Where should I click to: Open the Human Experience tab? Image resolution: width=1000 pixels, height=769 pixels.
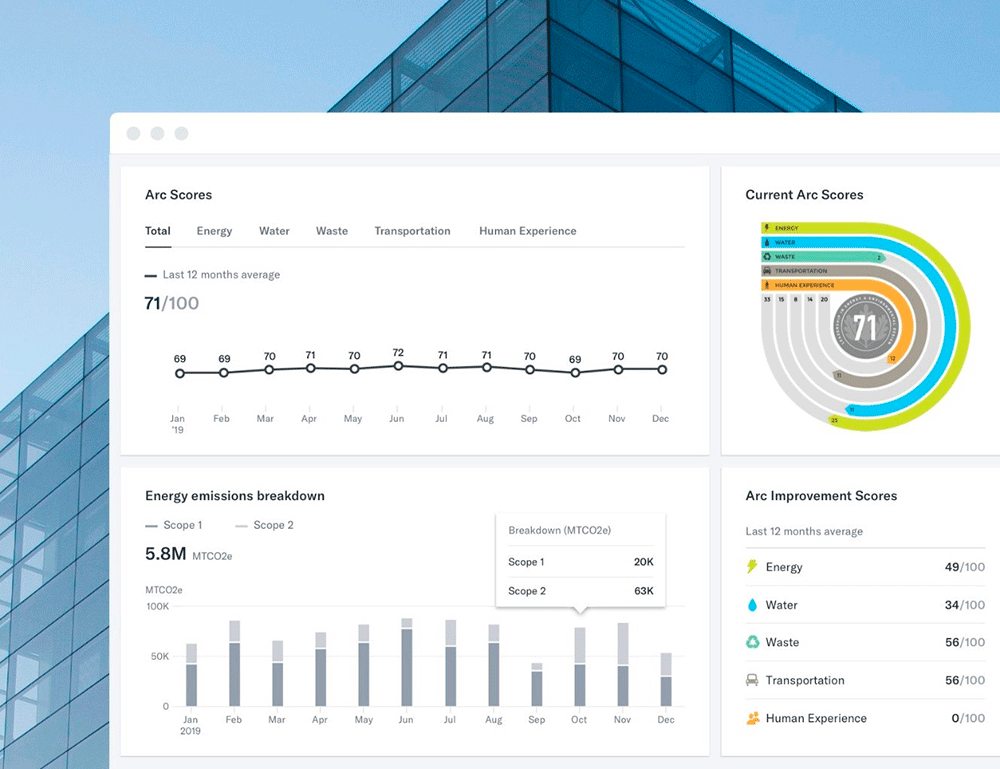click(527, 231)
